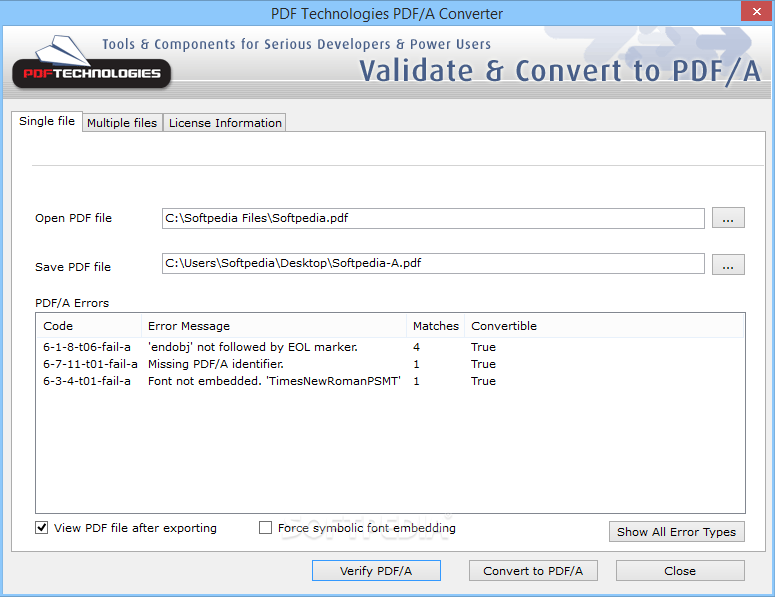Select error row 6-1-8-t06-fail-a
Viewport: 775px width, 597px height.
(x=390, y=347)
